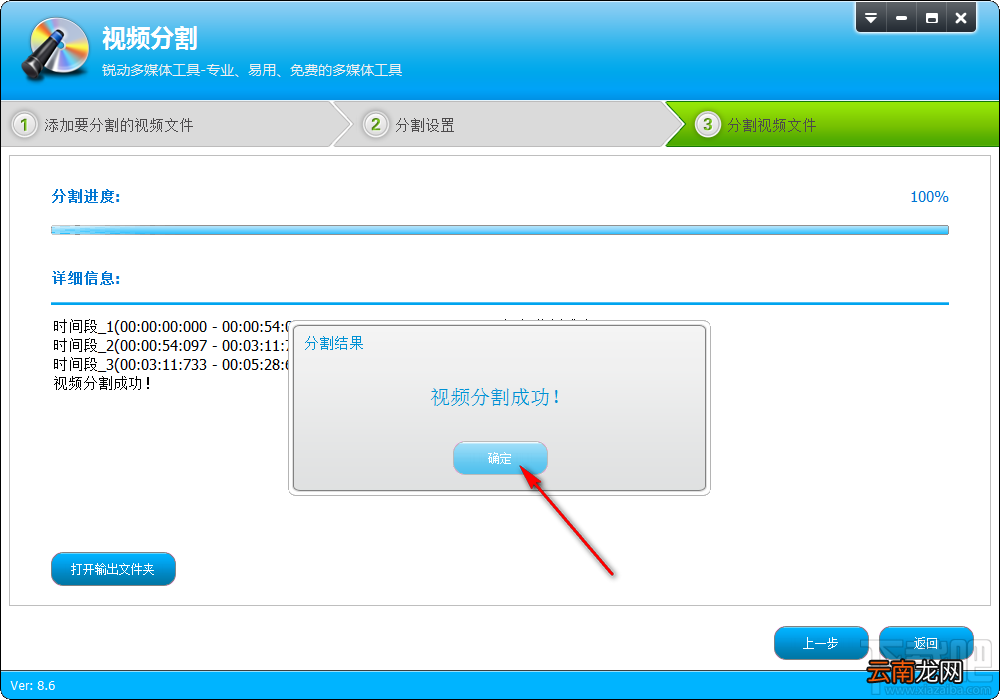
Task: Click the 100% progress value
Action: tap(929, 197)
